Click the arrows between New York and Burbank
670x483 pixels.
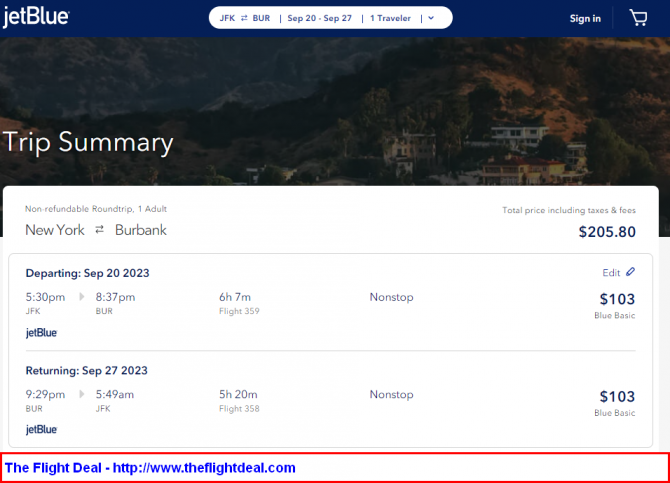(99, 230)
